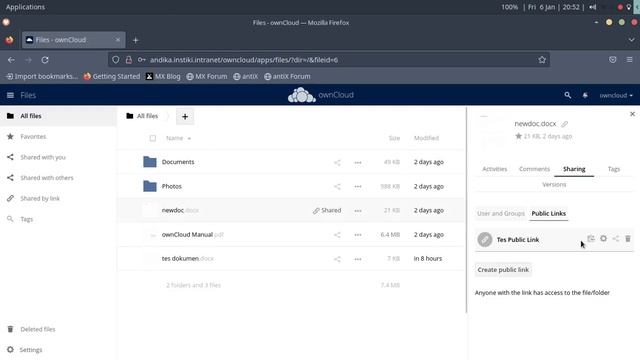The height and width of the screenshot is (360, 640).
Task: Share tes dokumen.docx via share icon
Action: point(337,259)
